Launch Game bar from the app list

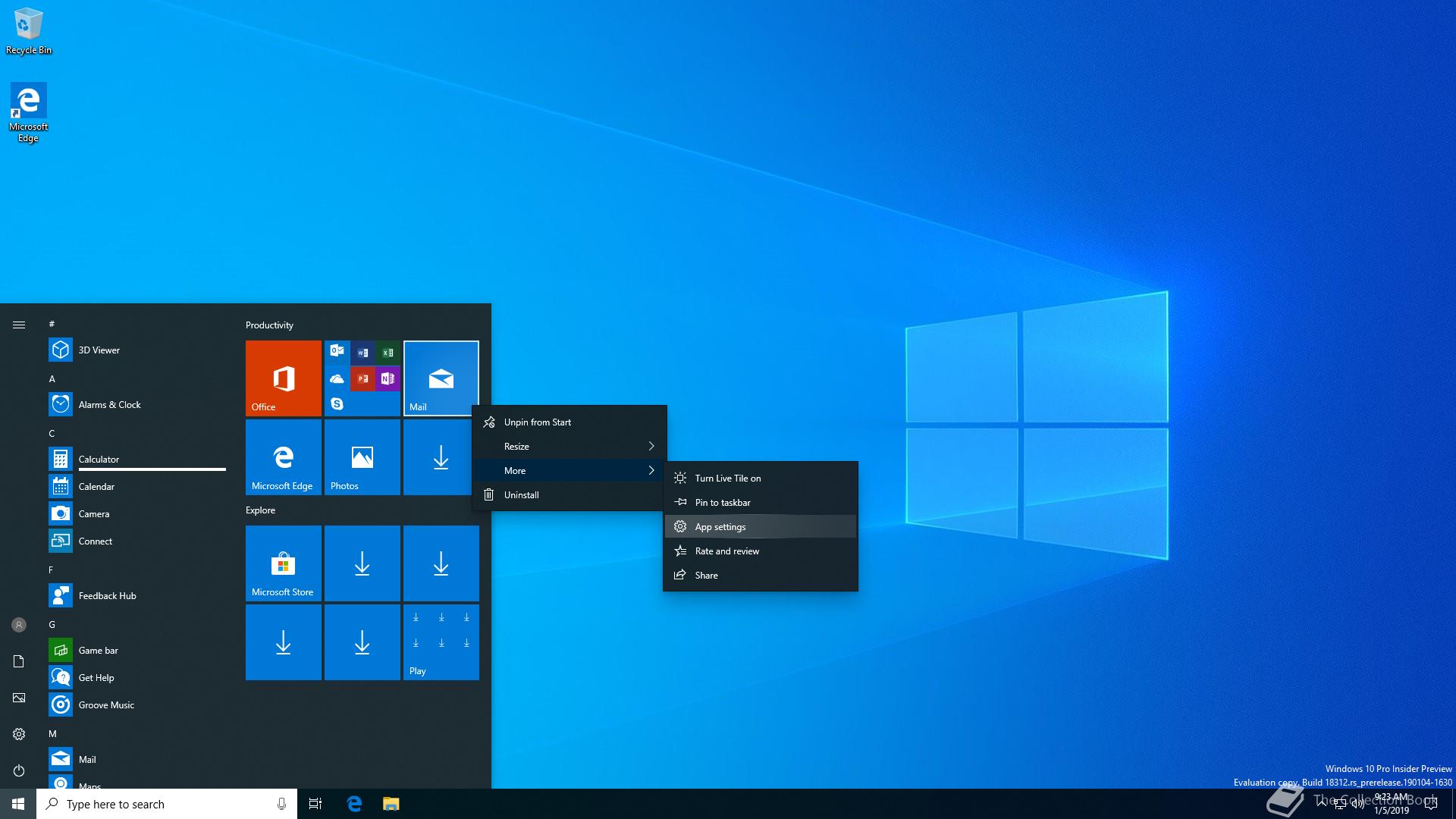[x=136, y=651]
